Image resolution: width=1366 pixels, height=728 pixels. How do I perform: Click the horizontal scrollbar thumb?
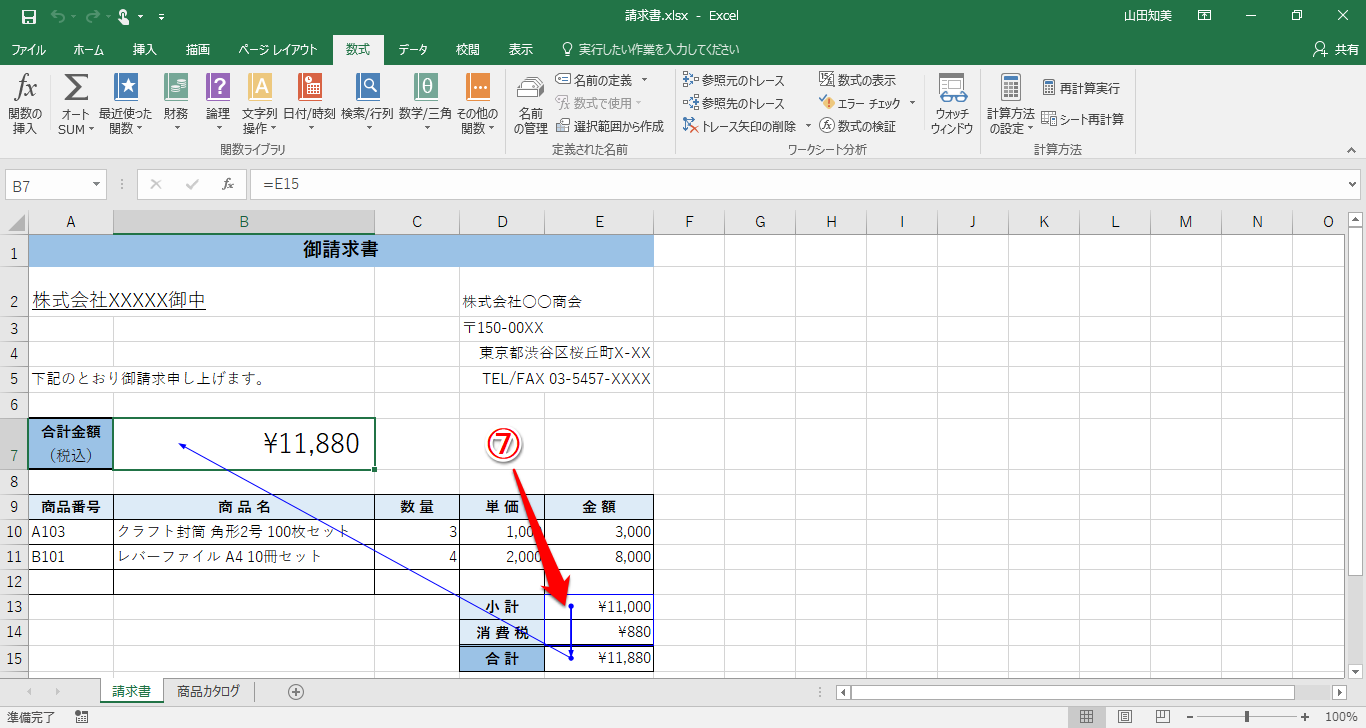point(1072,692)
